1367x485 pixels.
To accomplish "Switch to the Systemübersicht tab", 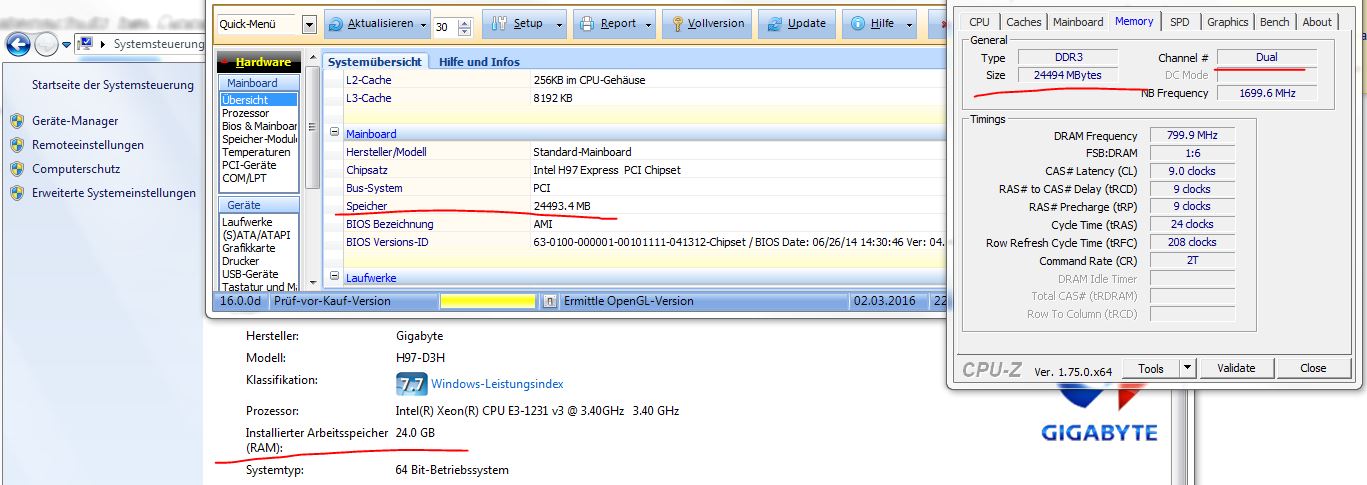I will pyautogui.click(x=375, y=61).
